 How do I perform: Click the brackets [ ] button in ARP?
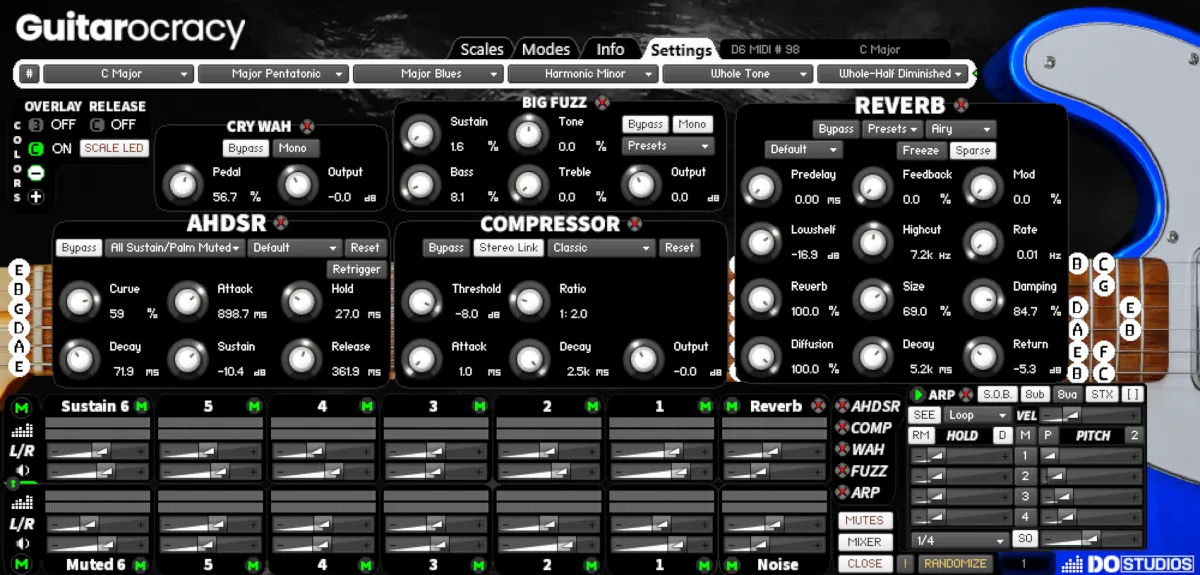[x=1131, y=395]
